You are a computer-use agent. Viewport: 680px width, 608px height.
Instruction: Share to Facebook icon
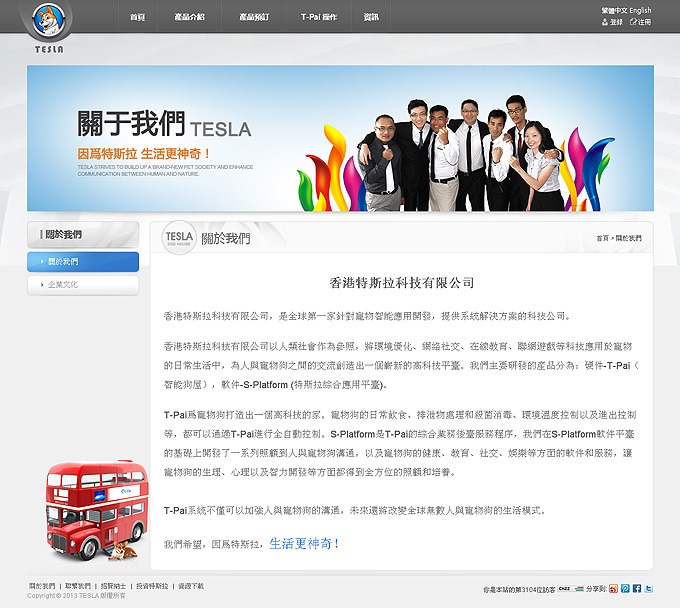coord(637,588)
